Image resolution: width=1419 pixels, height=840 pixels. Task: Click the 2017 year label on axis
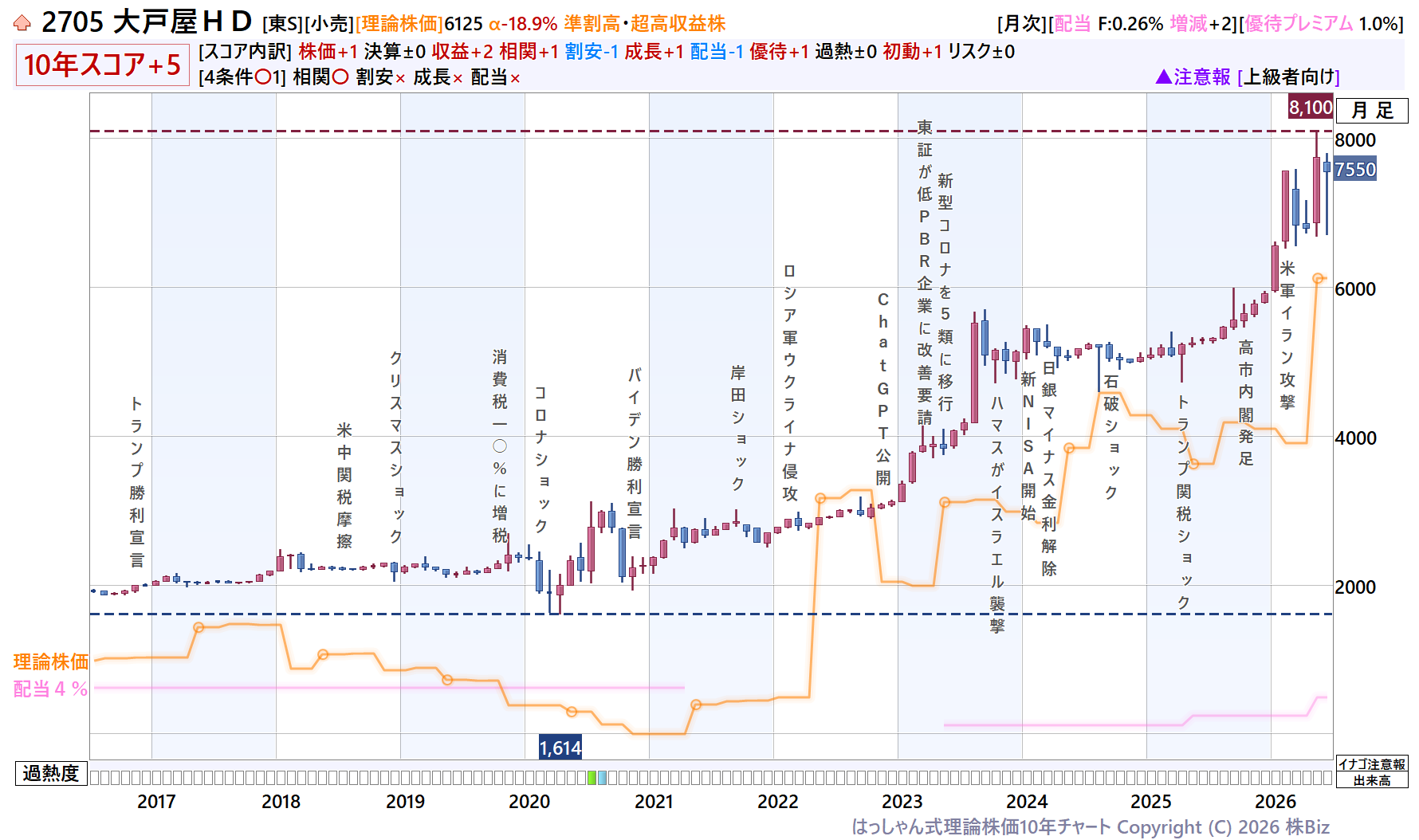156,801
